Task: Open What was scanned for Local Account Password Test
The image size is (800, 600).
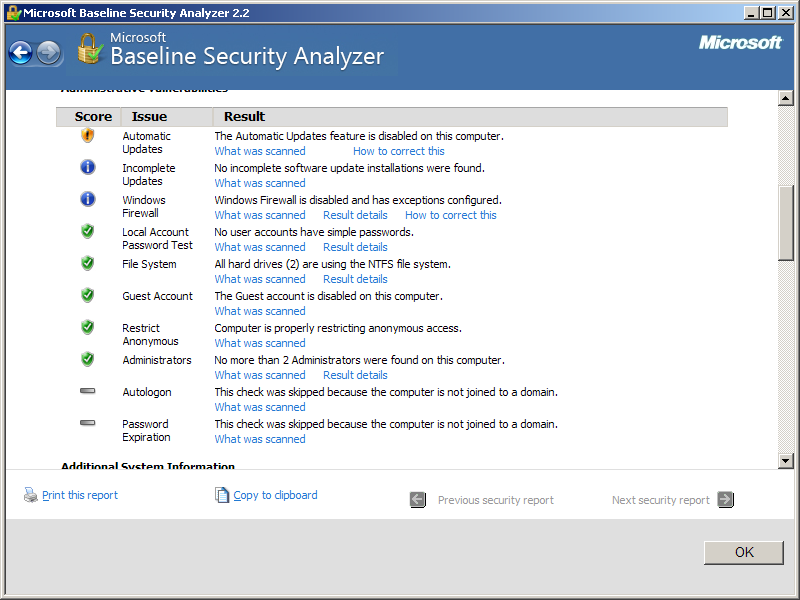Action: pyautogui.click(x=260, y=247)
